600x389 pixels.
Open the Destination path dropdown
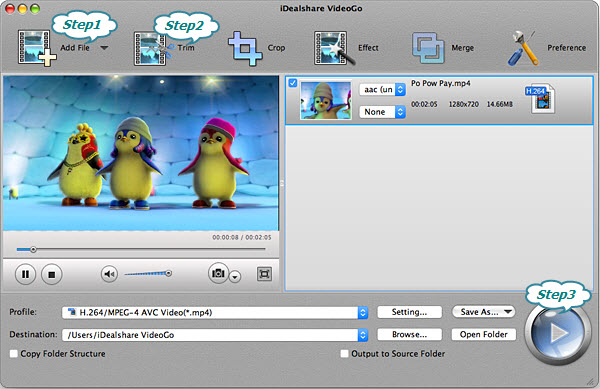coord(215,335)
